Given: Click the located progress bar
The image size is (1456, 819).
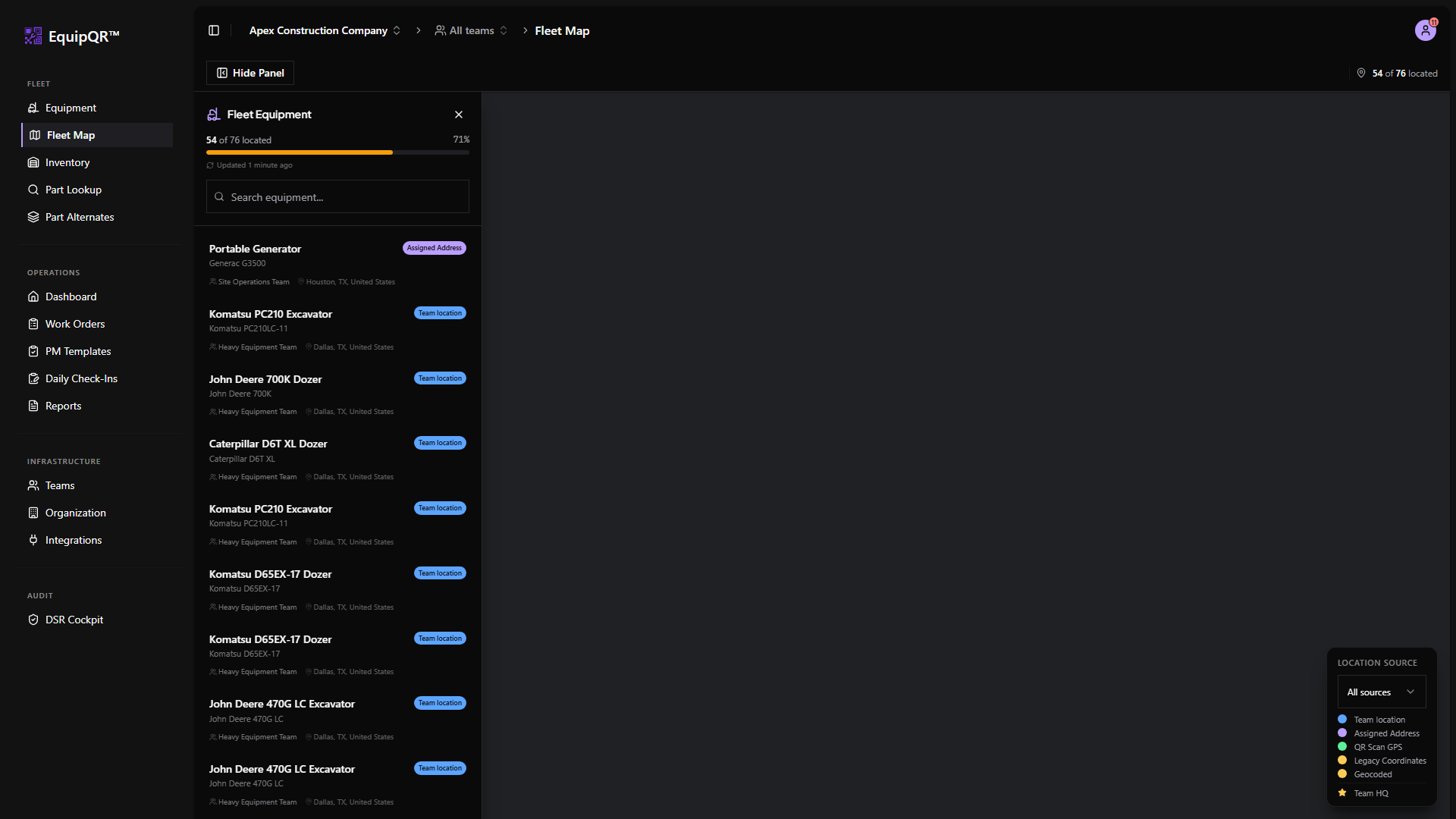Looking at the screenshot, I should pyautogui.click(x=337, y=152).
